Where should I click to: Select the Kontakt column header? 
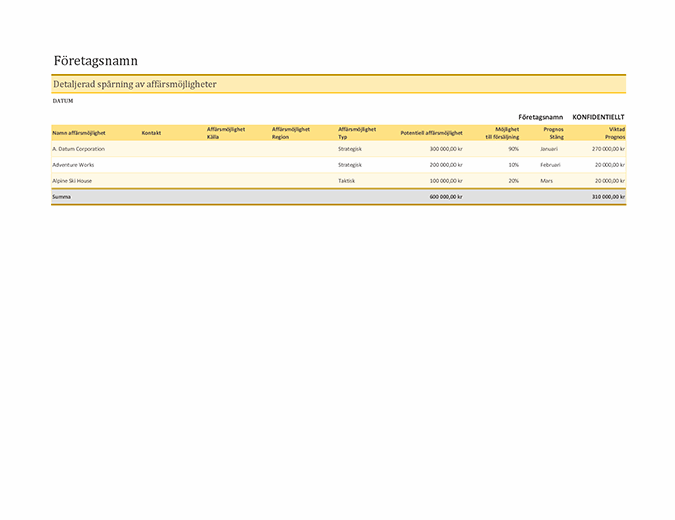click(151, 133)
